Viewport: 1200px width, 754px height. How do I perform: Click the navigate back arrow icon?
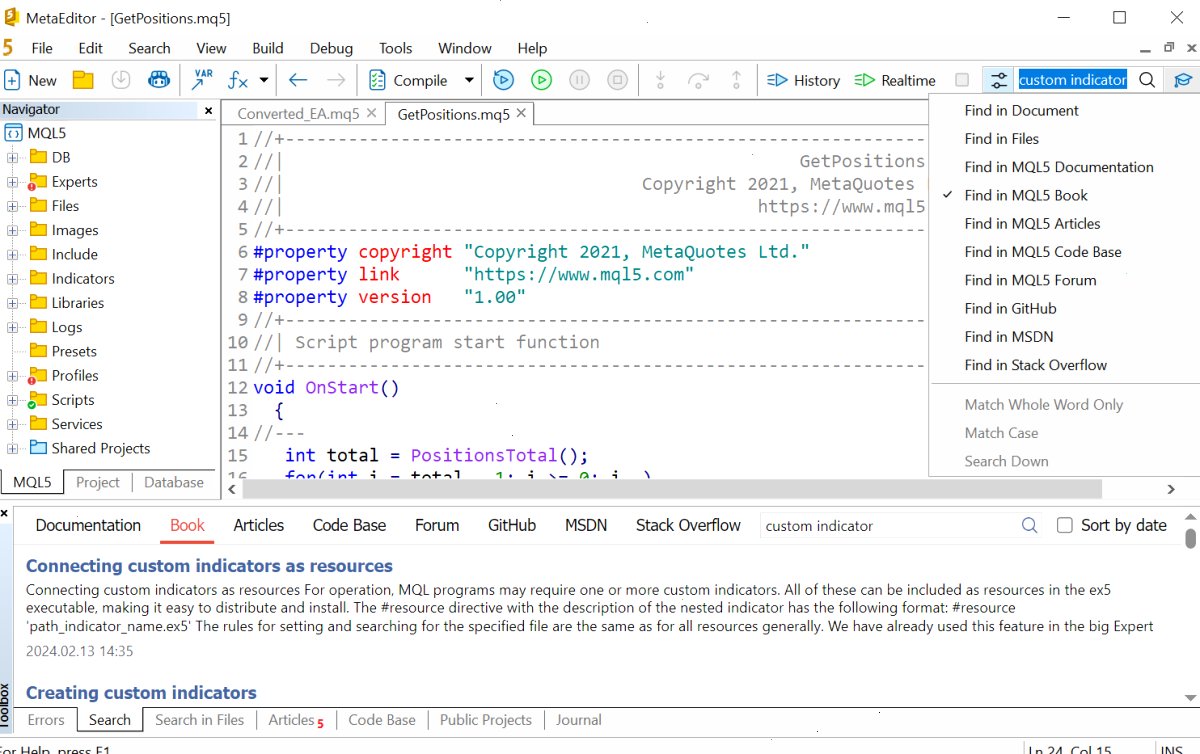[x=298, y=80]
